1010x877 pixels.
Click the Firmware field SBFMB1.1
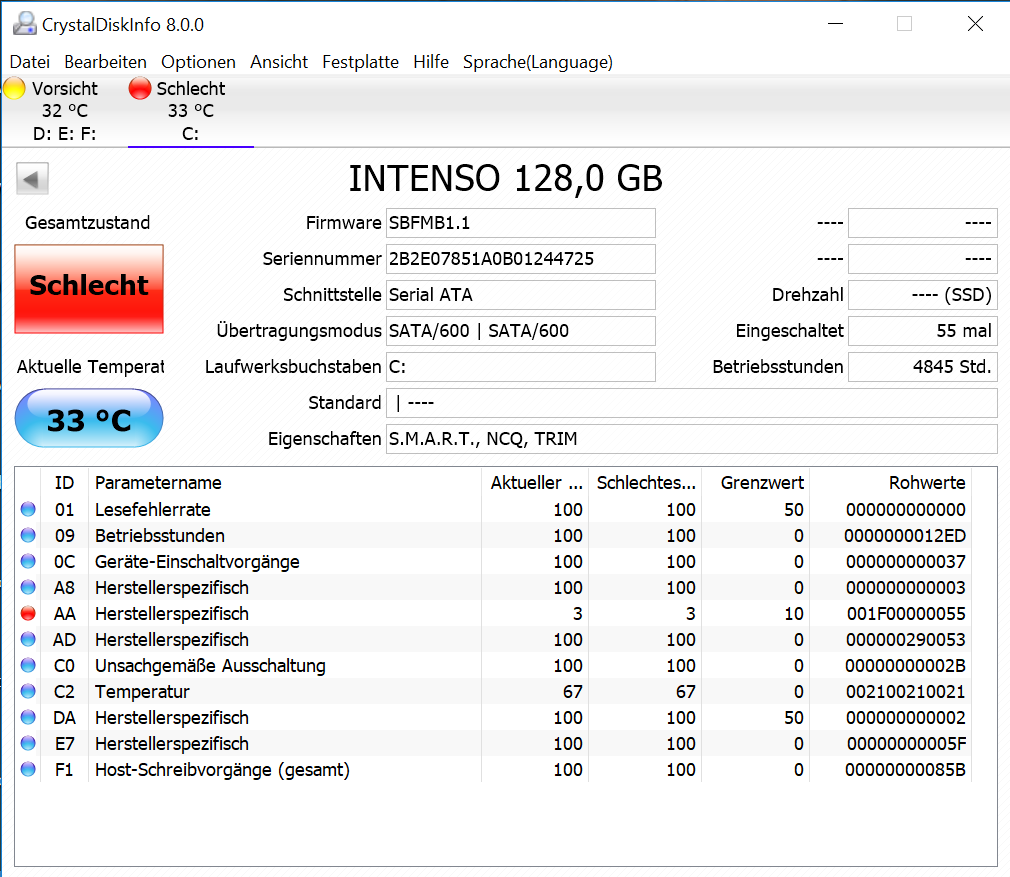[520, 223]
